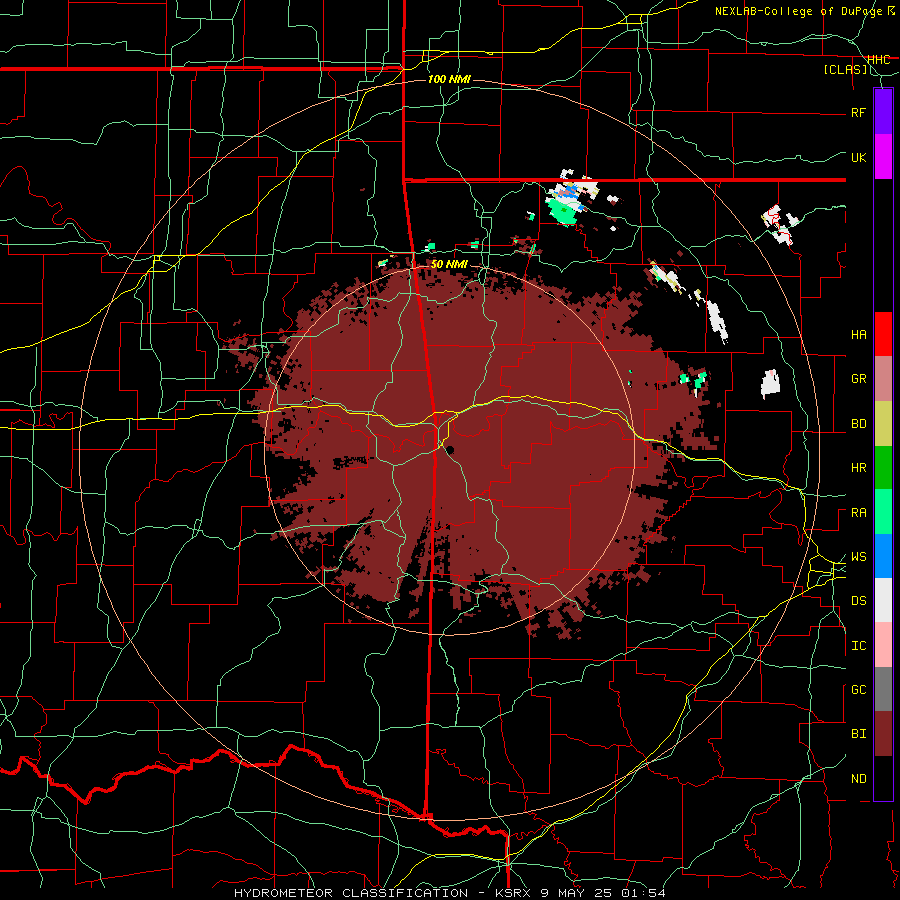The image size is (900, 900).
Task: Select the BD yellow legend swatch
Action: coord(883,423)
